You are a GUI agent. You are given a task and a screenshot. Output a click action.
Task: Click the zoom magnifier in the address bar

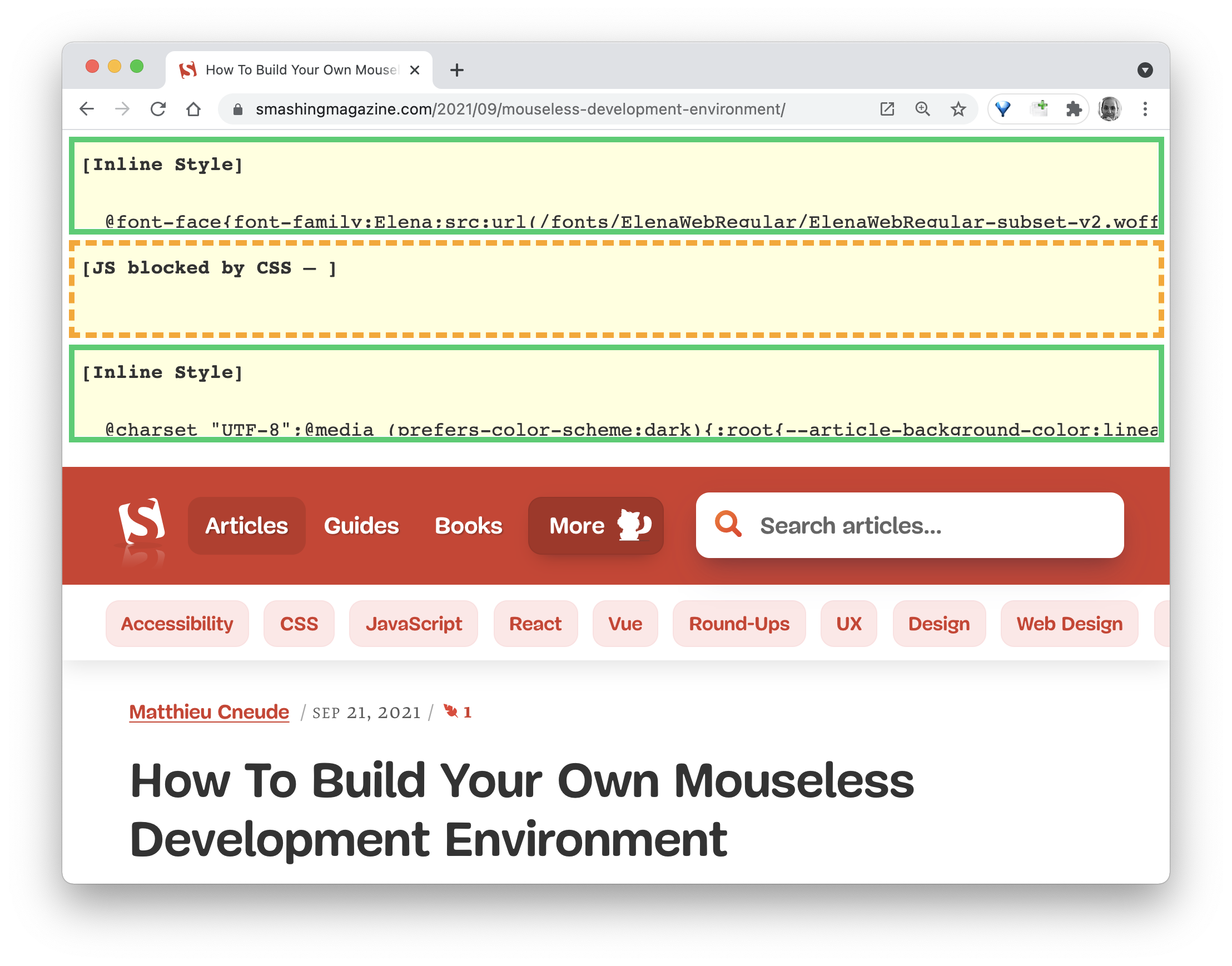922,108
